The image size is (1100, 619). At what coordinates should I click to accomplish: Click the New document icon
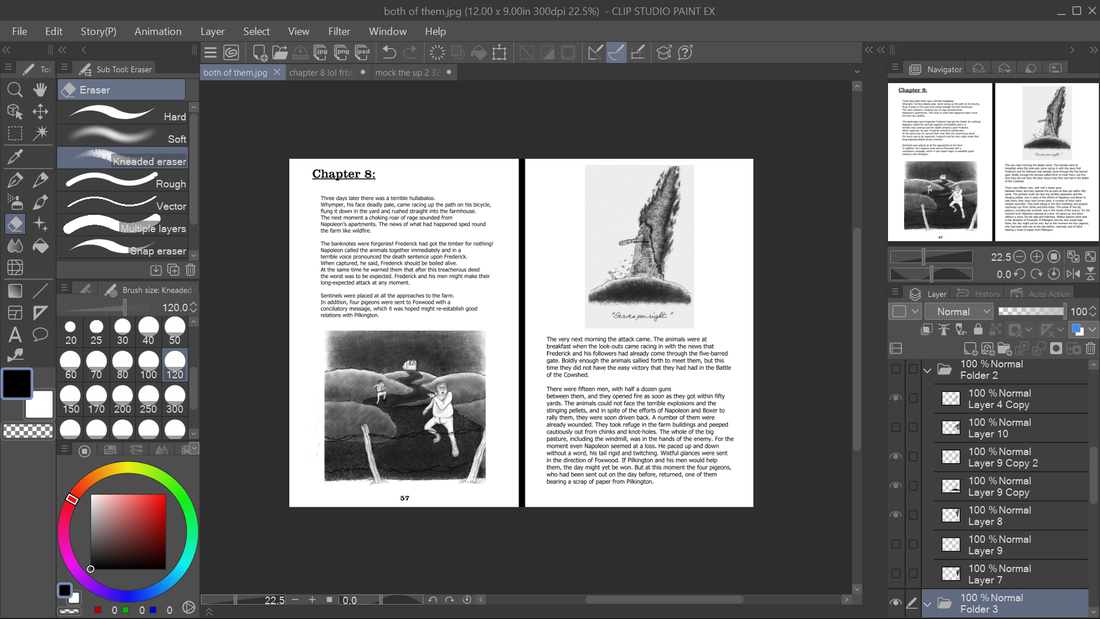coord(259,53)
